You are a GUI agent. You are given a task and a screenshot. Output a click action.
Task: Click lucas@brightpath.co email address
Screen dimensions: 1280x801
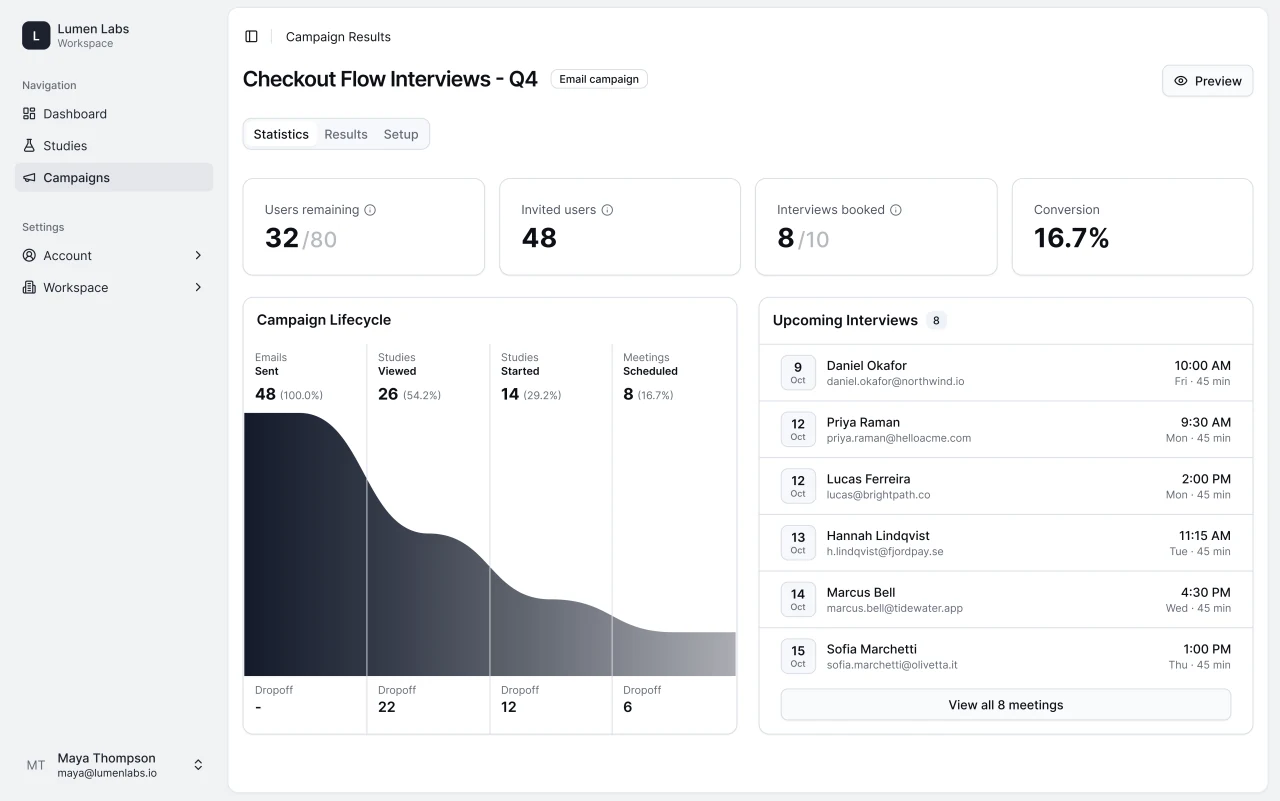click(x=878, y=495)
